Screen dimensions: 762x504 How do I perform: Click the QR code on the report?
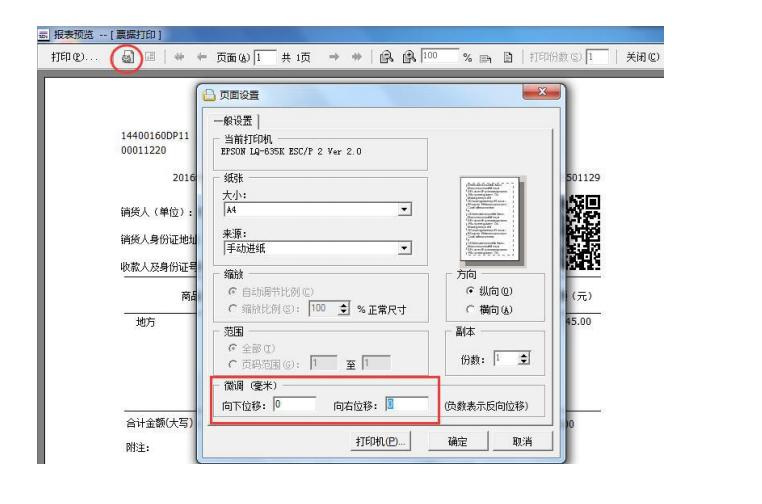click(583, 232)
